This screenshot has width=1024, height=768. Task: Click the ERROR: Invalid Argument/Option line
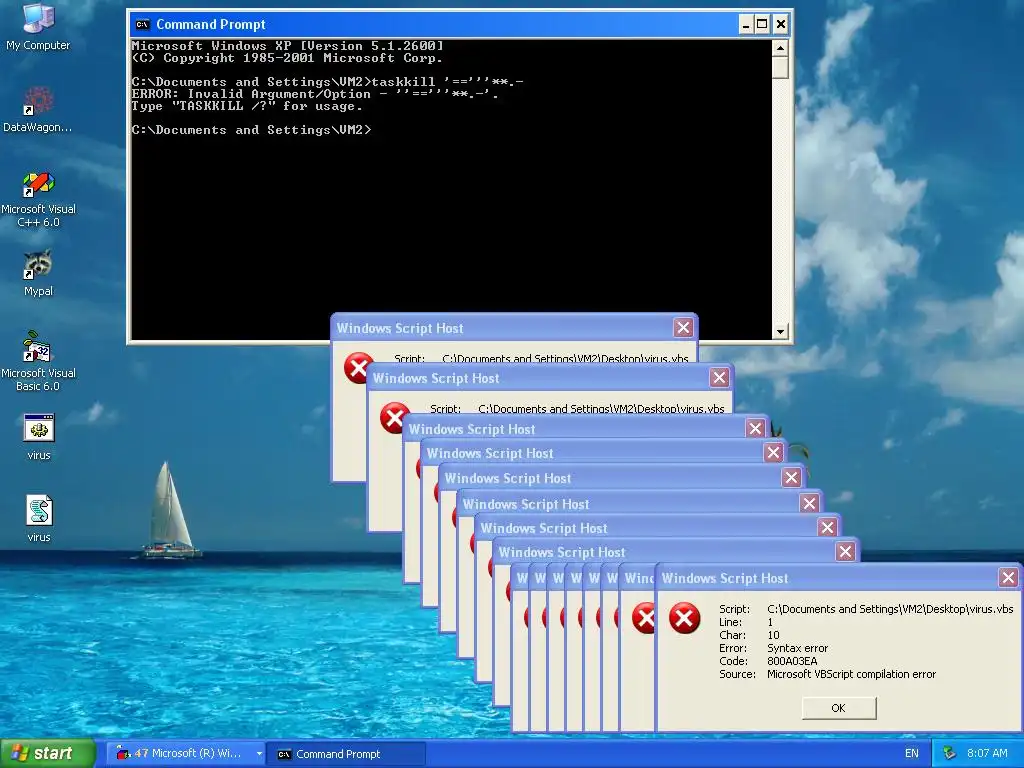[315, 94]
